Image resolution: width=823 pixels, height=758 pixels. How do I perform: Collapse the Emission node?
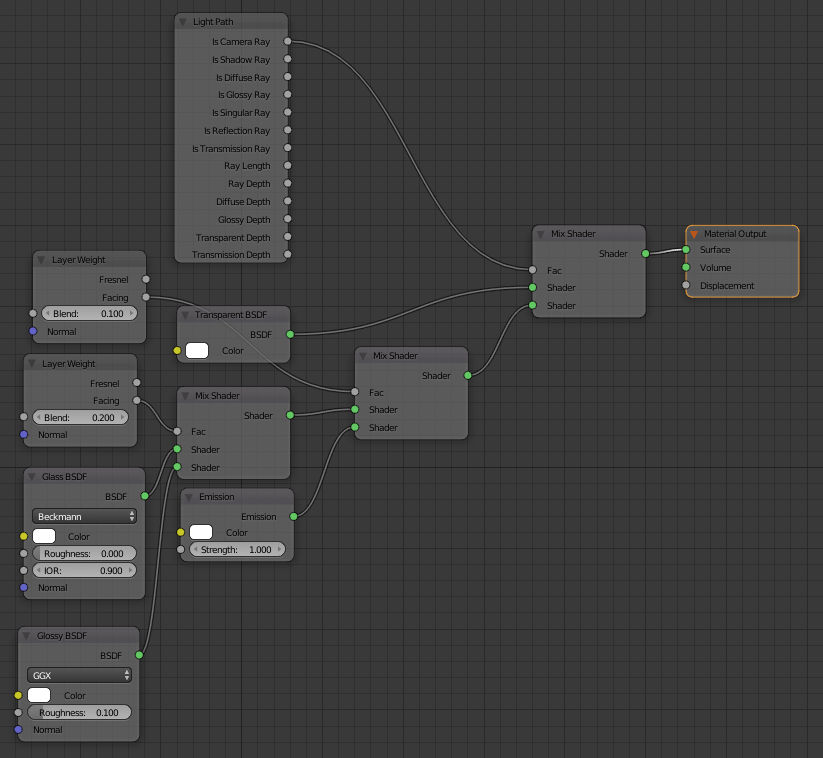[x=188, y=497]
